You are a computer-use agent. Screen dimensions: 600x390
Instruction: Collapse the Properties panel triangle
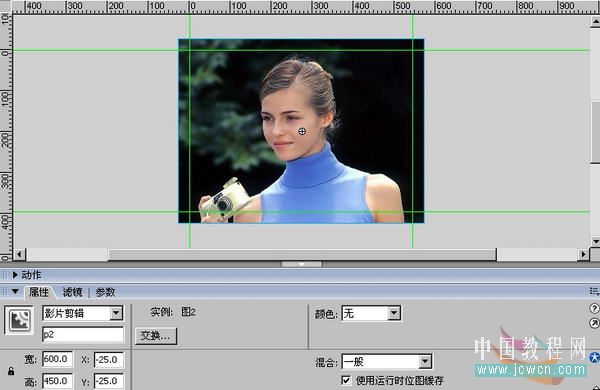coord(15,292)
